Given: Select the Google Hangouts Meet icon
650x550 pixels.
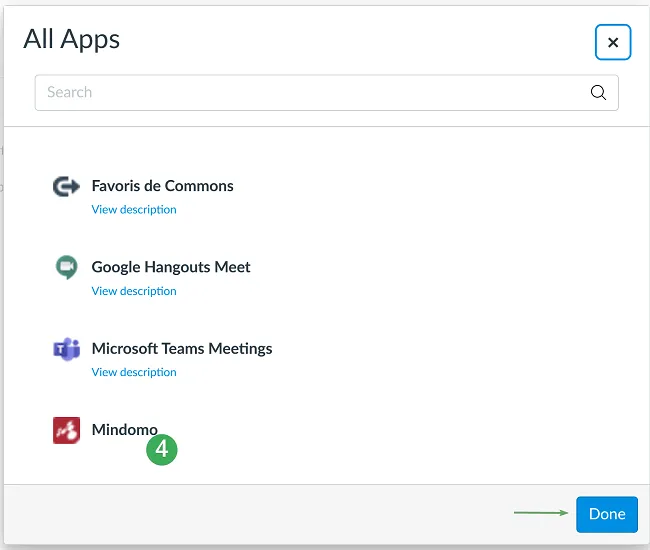Looking at the screenshot, I should [x=66, y=267].
